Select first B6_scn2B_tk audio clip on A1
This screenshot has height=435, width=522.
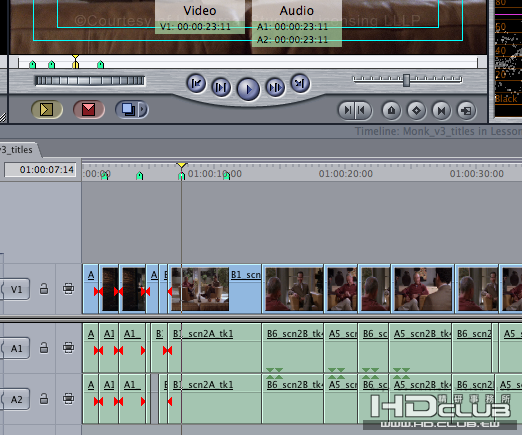click(x=293, y=348)
